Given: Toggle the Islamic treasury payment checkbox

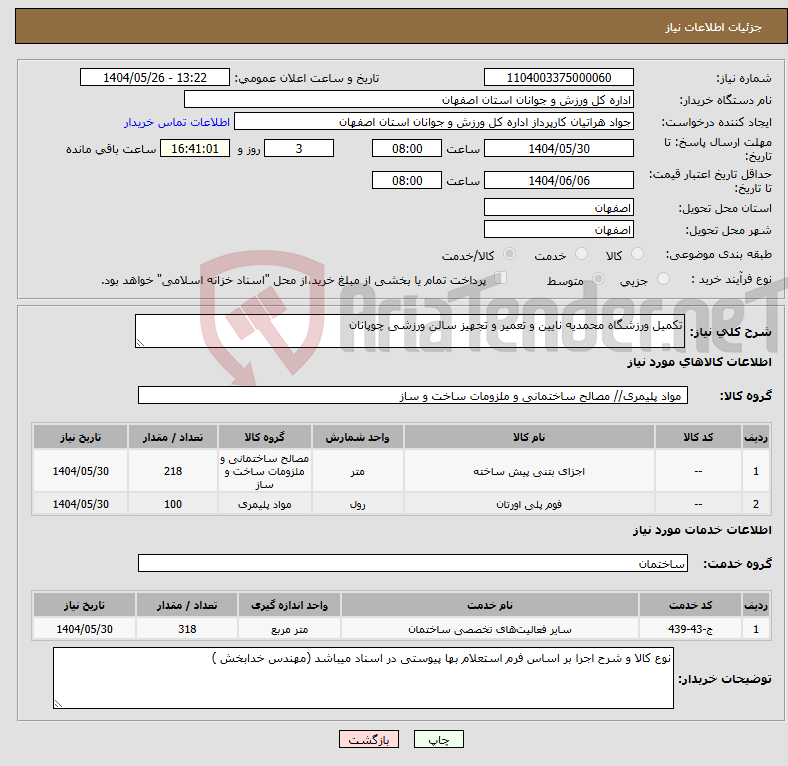Looking at the screenshot, I should [501, 278].
